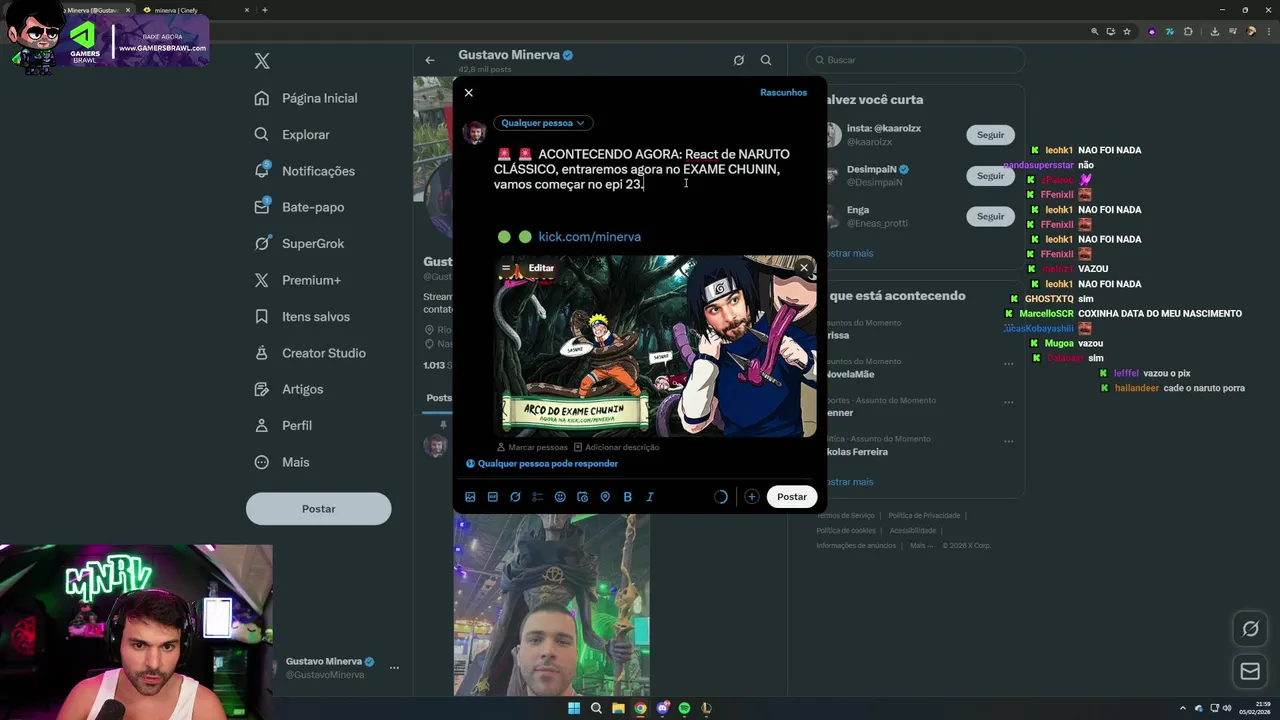Open more options for Nikolas Ferreira trend

[x=1008, y=441]
